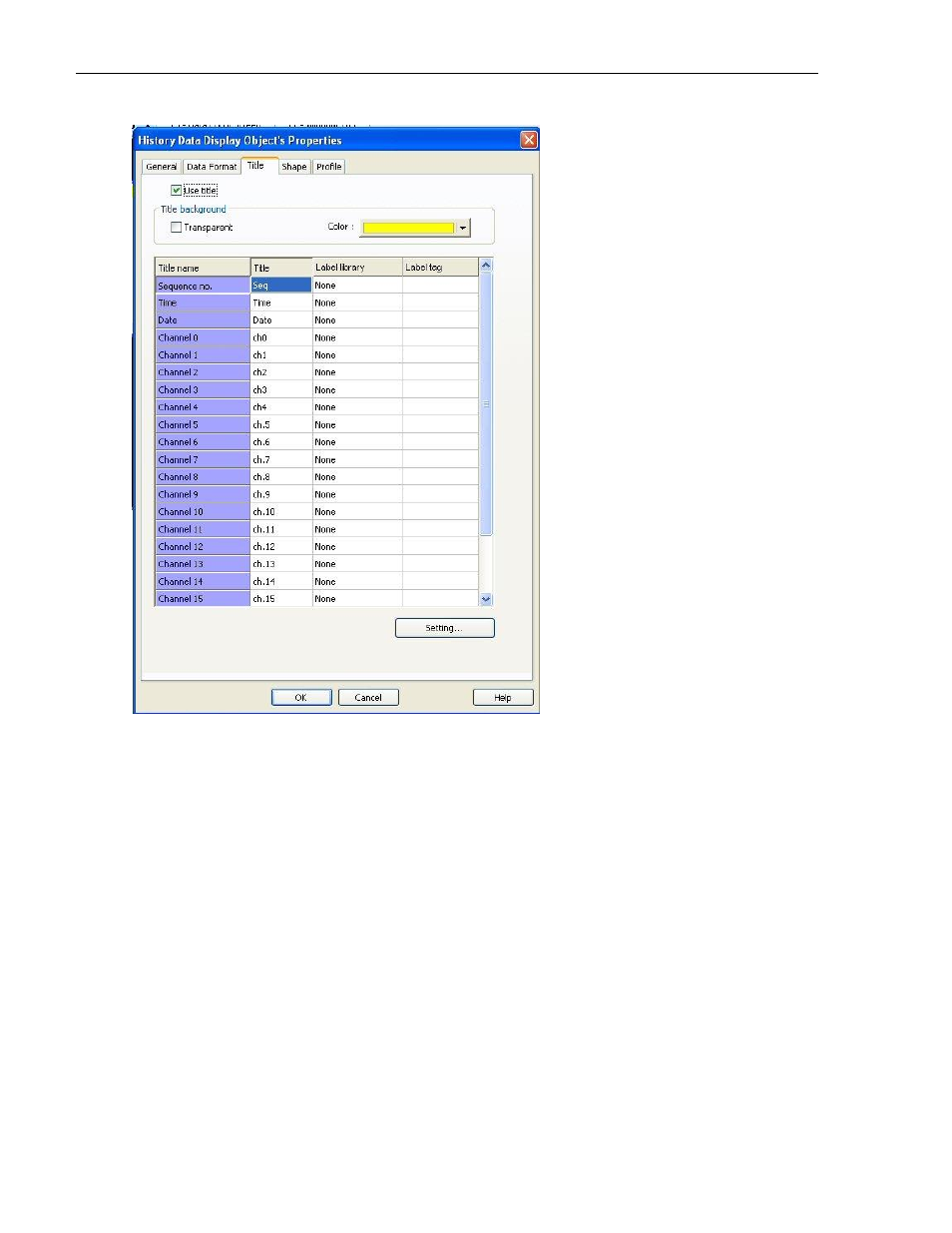Select the Channel 15 row
The width and height of the screenshot is (952, 1233).
(203, 599)
